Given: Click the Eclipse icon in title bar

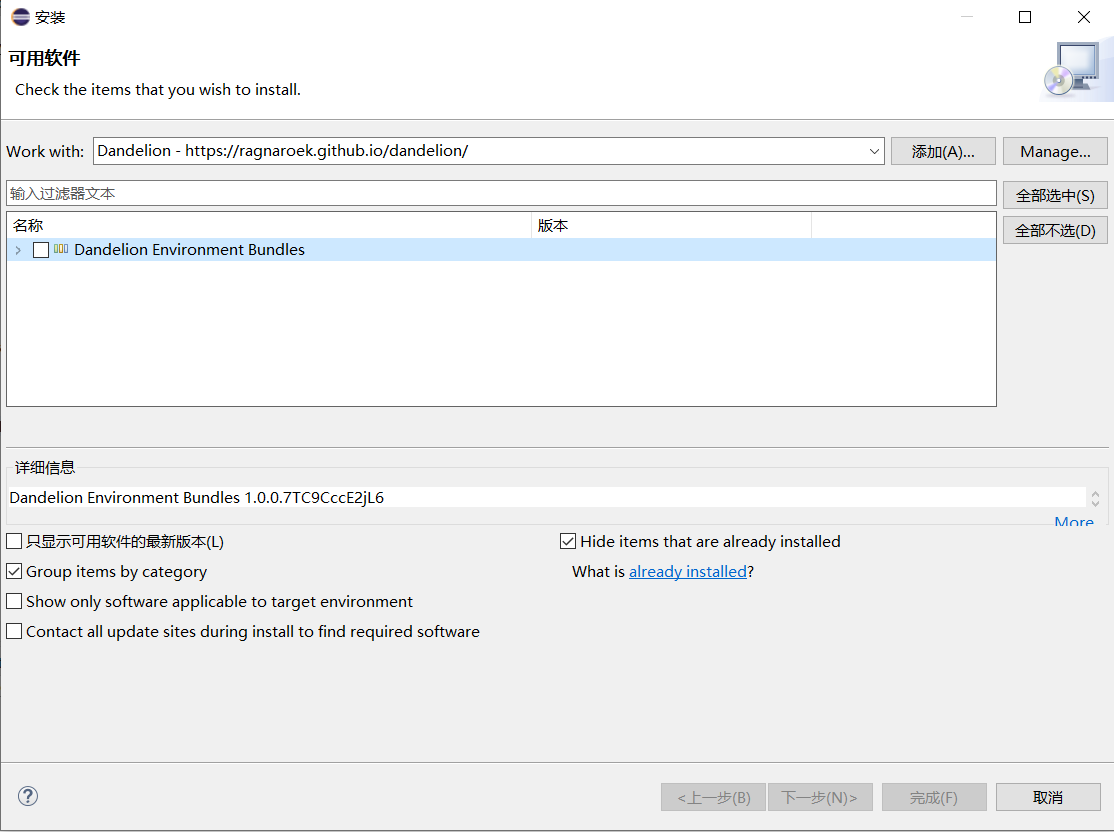Looking at the screenshot, I should tap(20, 17).
